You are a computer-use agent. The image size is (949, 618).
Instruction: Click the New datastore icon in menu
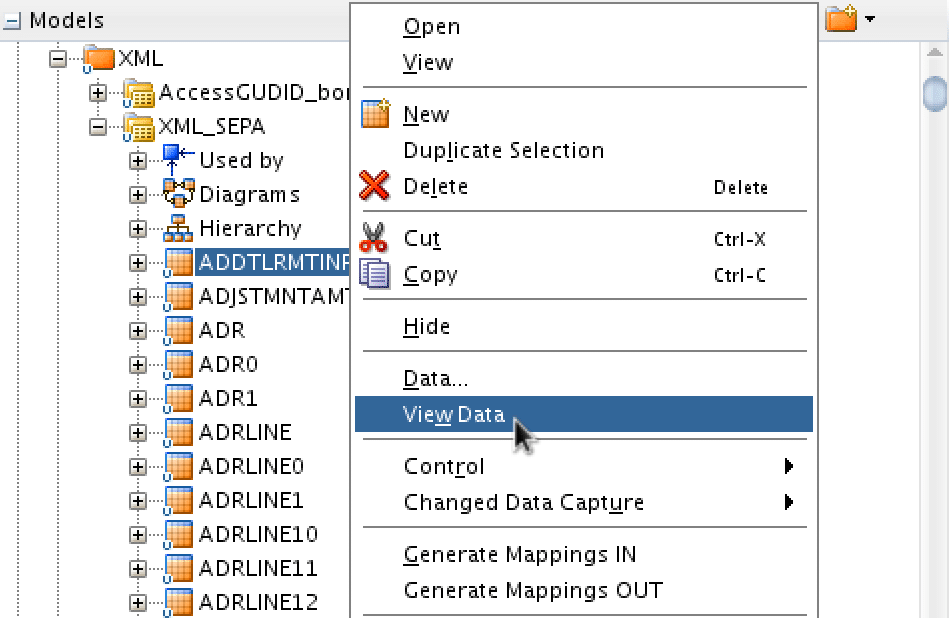coord(376,114)
